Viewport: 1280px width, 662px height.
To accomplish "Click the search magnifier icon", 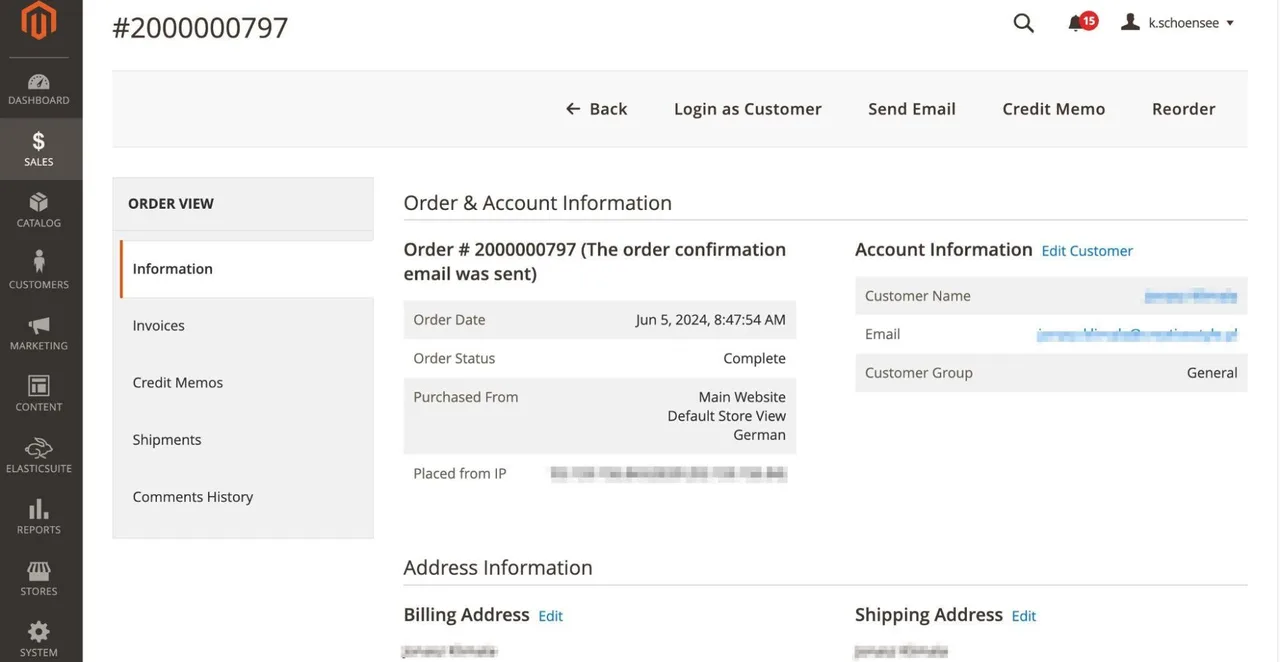I will pos(1023,23).
